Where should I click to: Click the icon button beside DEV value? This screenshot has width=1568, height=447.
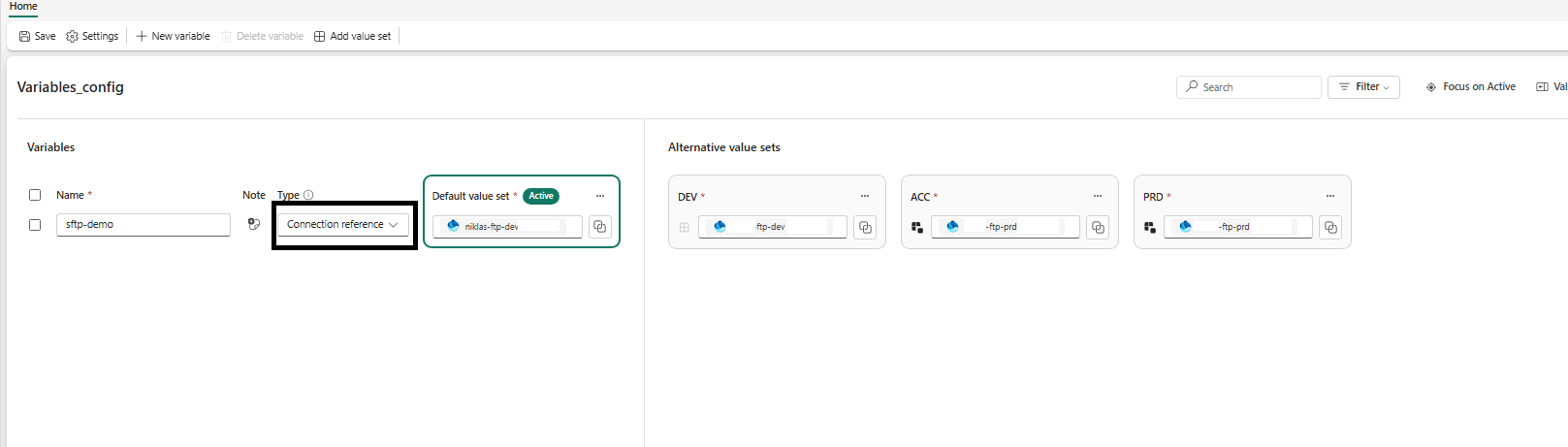click(x=865, y=227)
